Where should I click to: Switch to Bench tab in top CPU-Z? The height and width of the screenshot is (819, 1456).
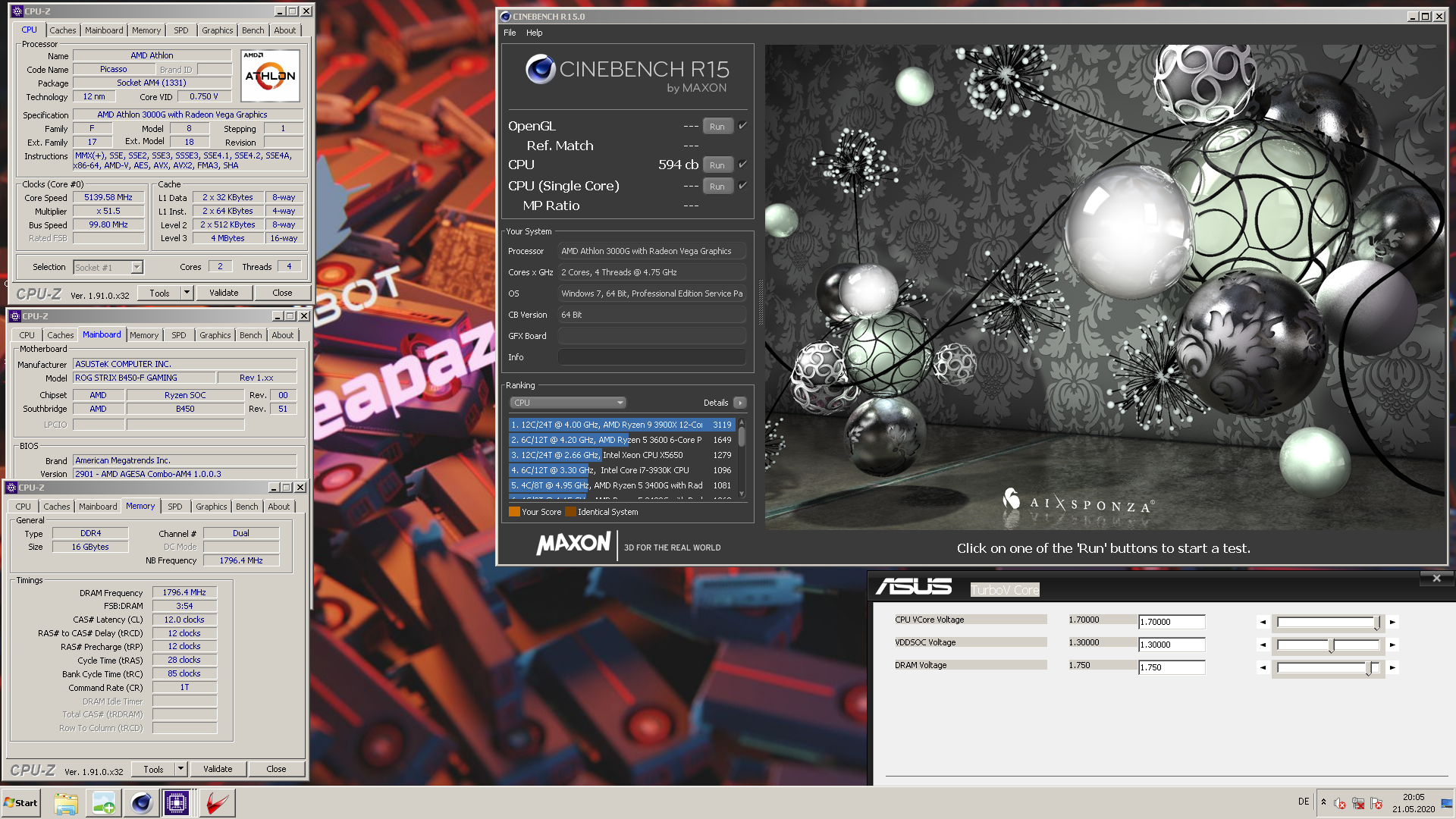click(253, 30)
